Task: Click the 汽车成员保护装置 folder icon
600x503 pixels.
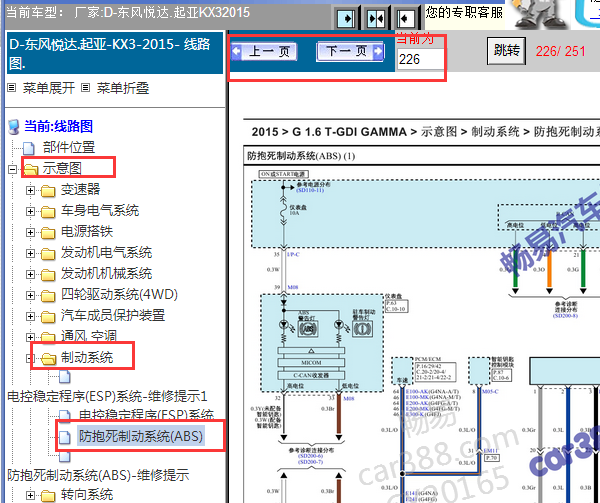Action: pos(48,317)
